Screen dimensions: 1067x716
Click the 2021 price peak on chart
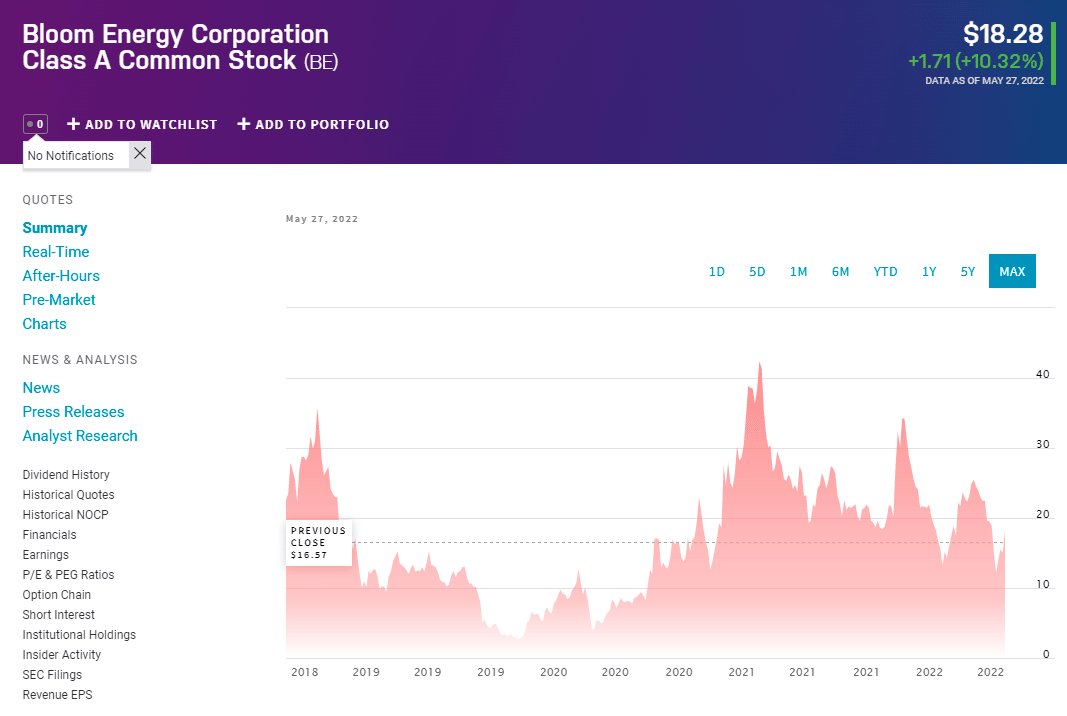click(x=760, y=365)
